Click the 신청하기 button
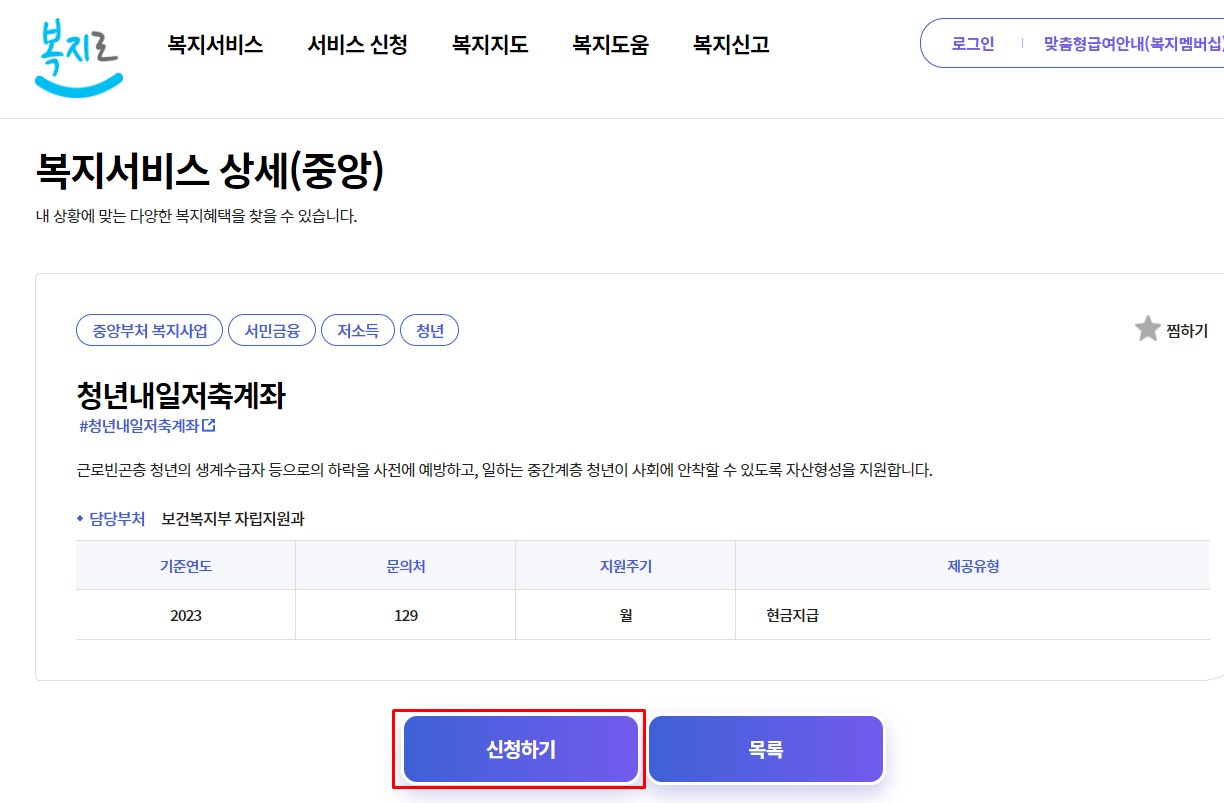This screenshot has width=1224, height=803. coord(521,749)
